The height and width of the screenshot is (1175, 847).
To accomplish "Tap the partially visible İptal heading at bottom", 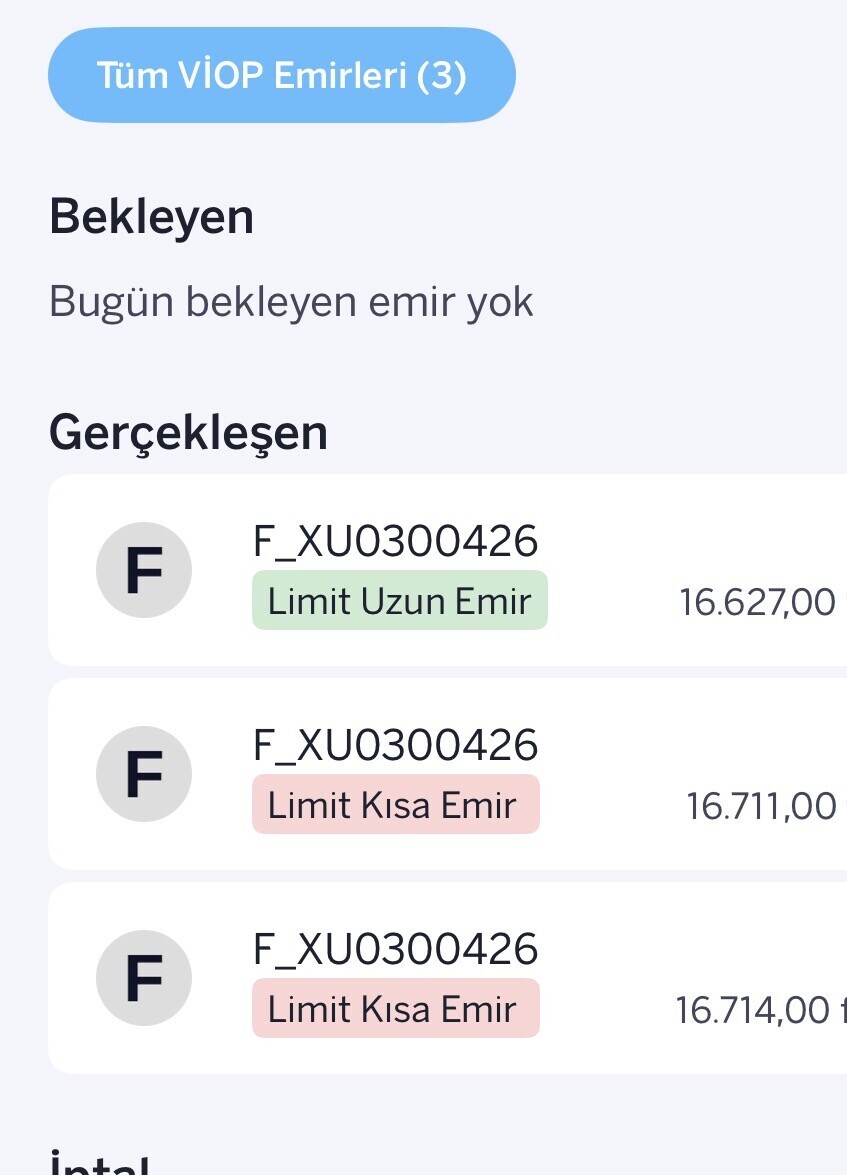I will [x=100, y=1164].
